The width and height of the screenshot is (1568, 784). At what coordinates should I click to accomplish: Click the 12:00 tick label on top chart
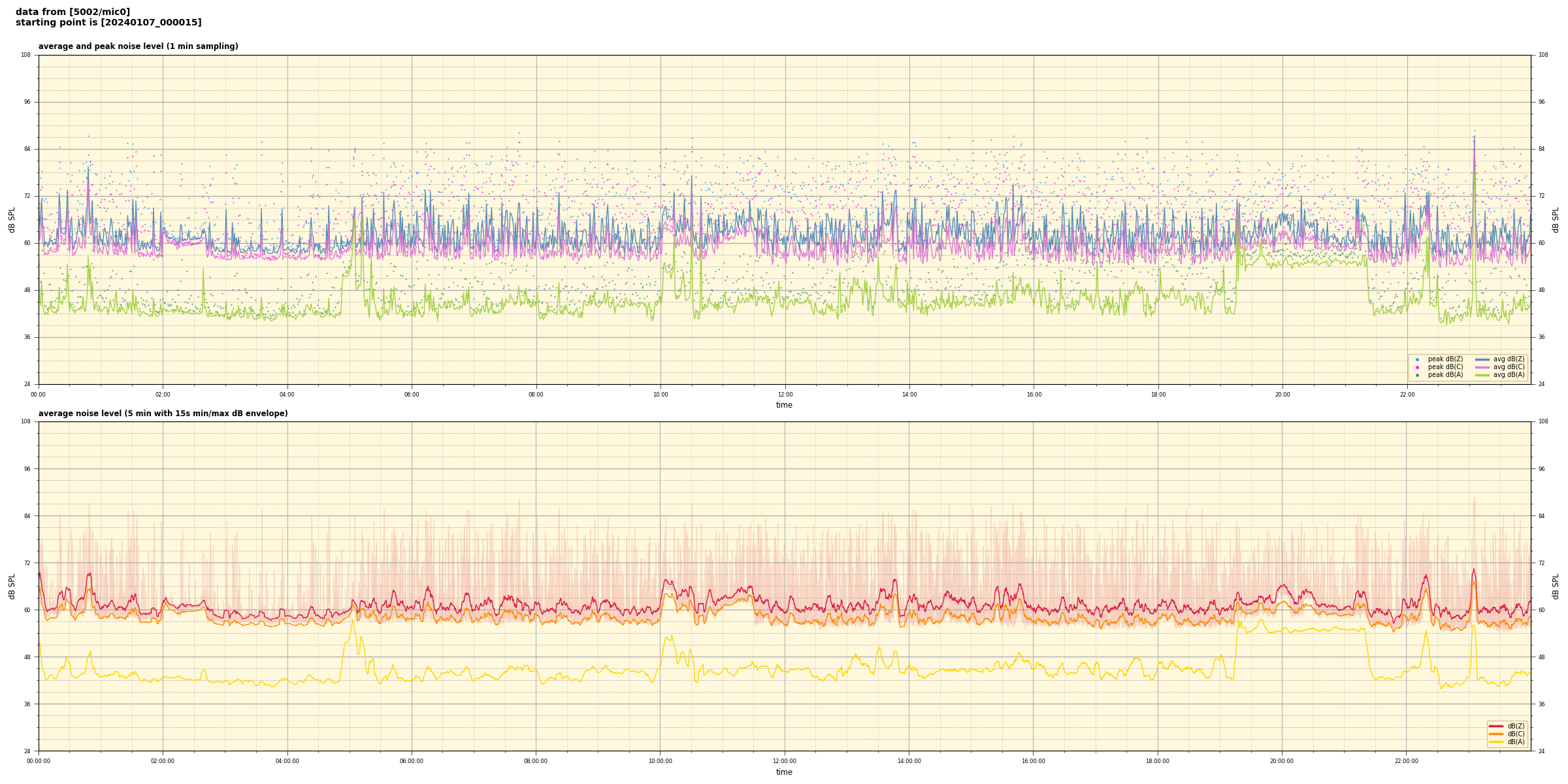[x=785, y=395]
